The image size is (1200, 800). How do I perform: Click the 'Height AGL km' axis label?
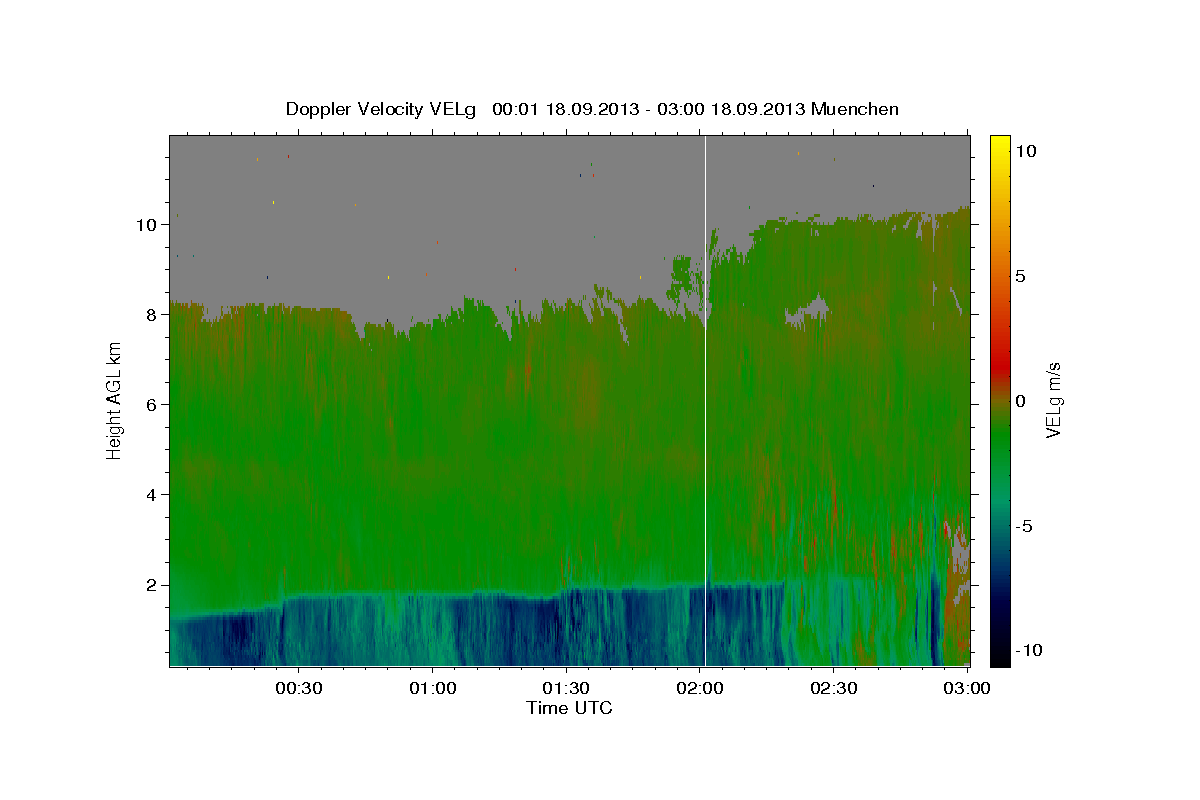coord(114,400)
